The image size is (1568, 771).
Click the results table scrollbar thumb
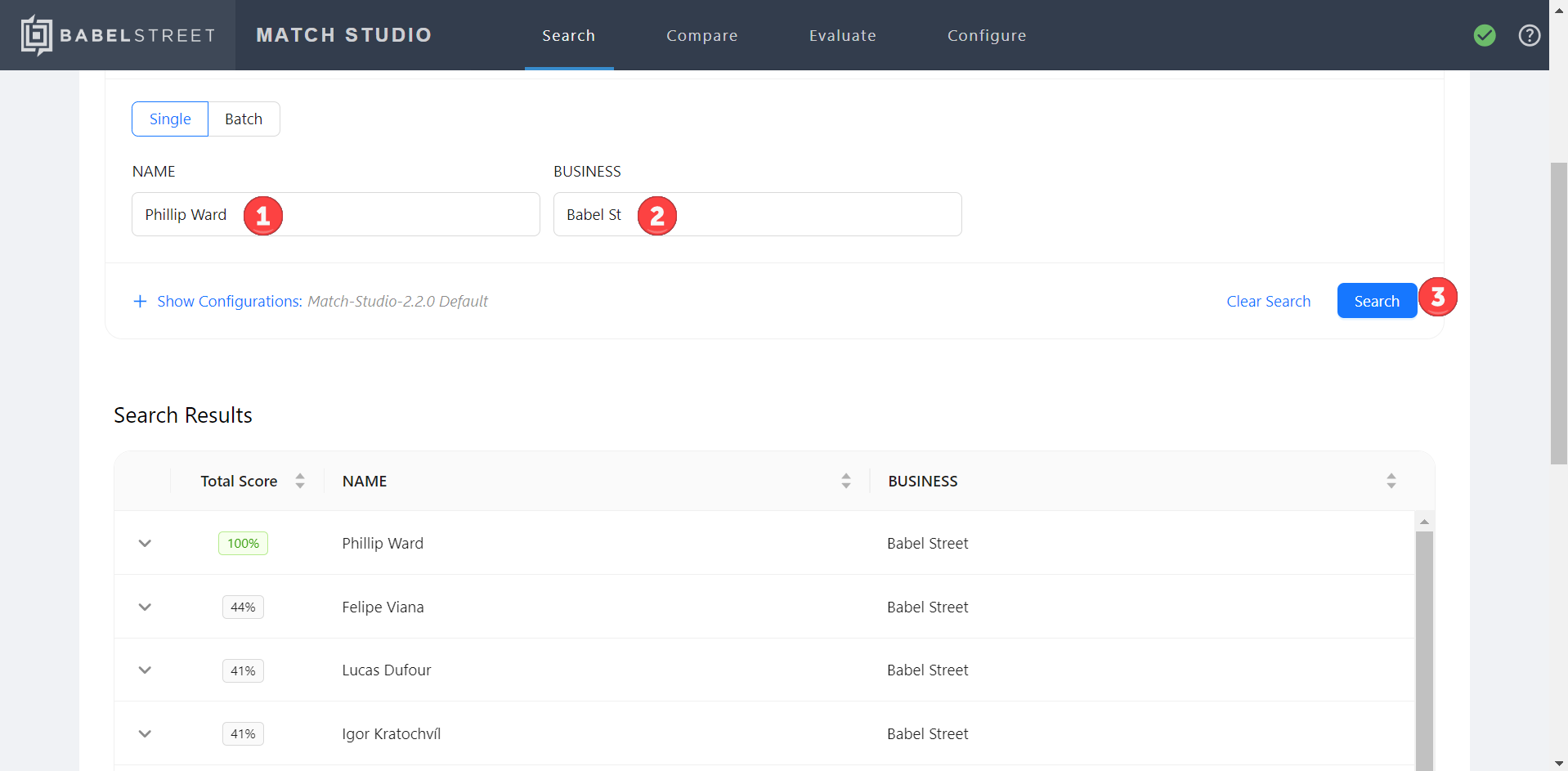point(1424,650)
